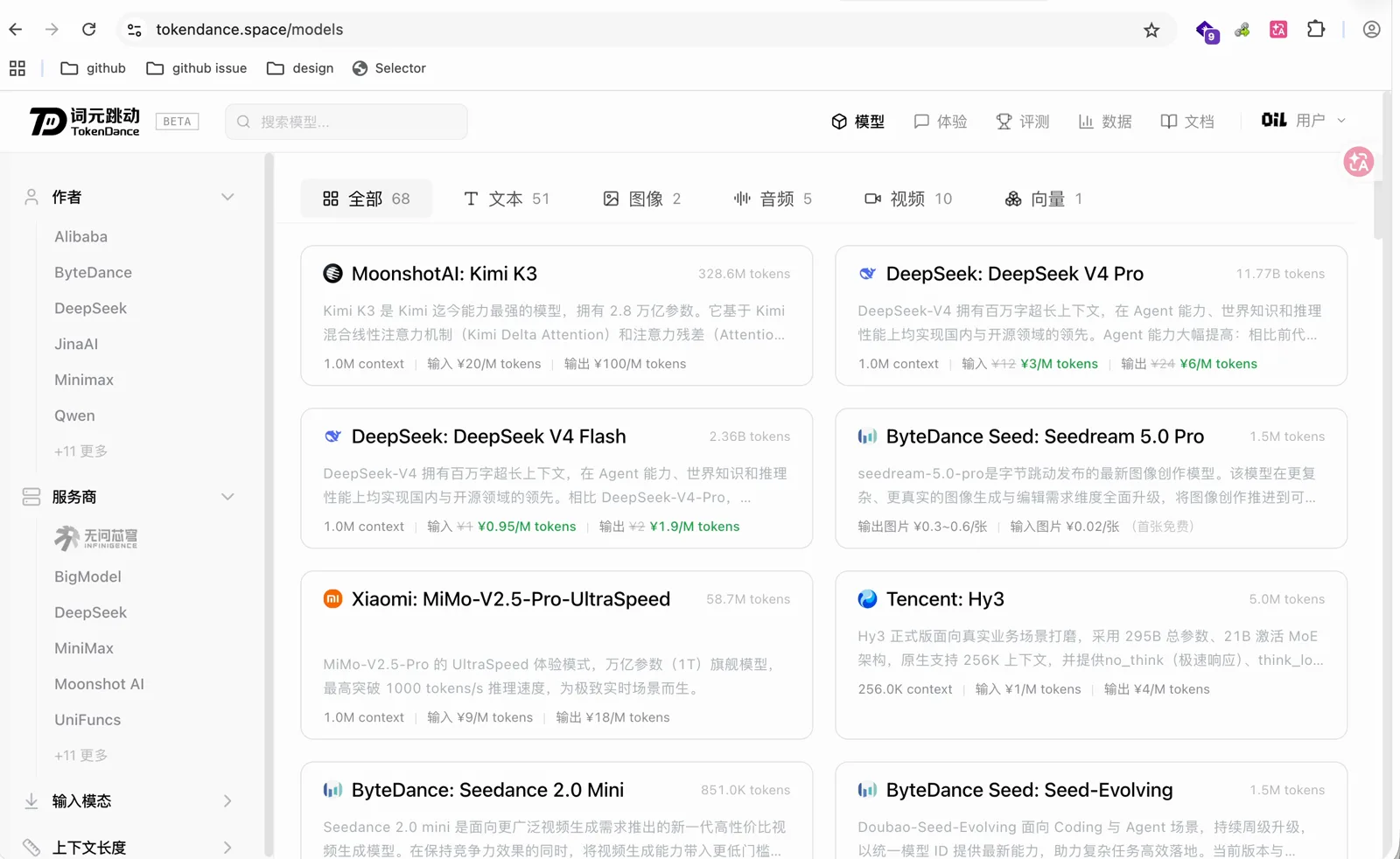Go back with the browser back arrow
The image size is (1400, 859).
pyautogui.click(x=16, y=30)
